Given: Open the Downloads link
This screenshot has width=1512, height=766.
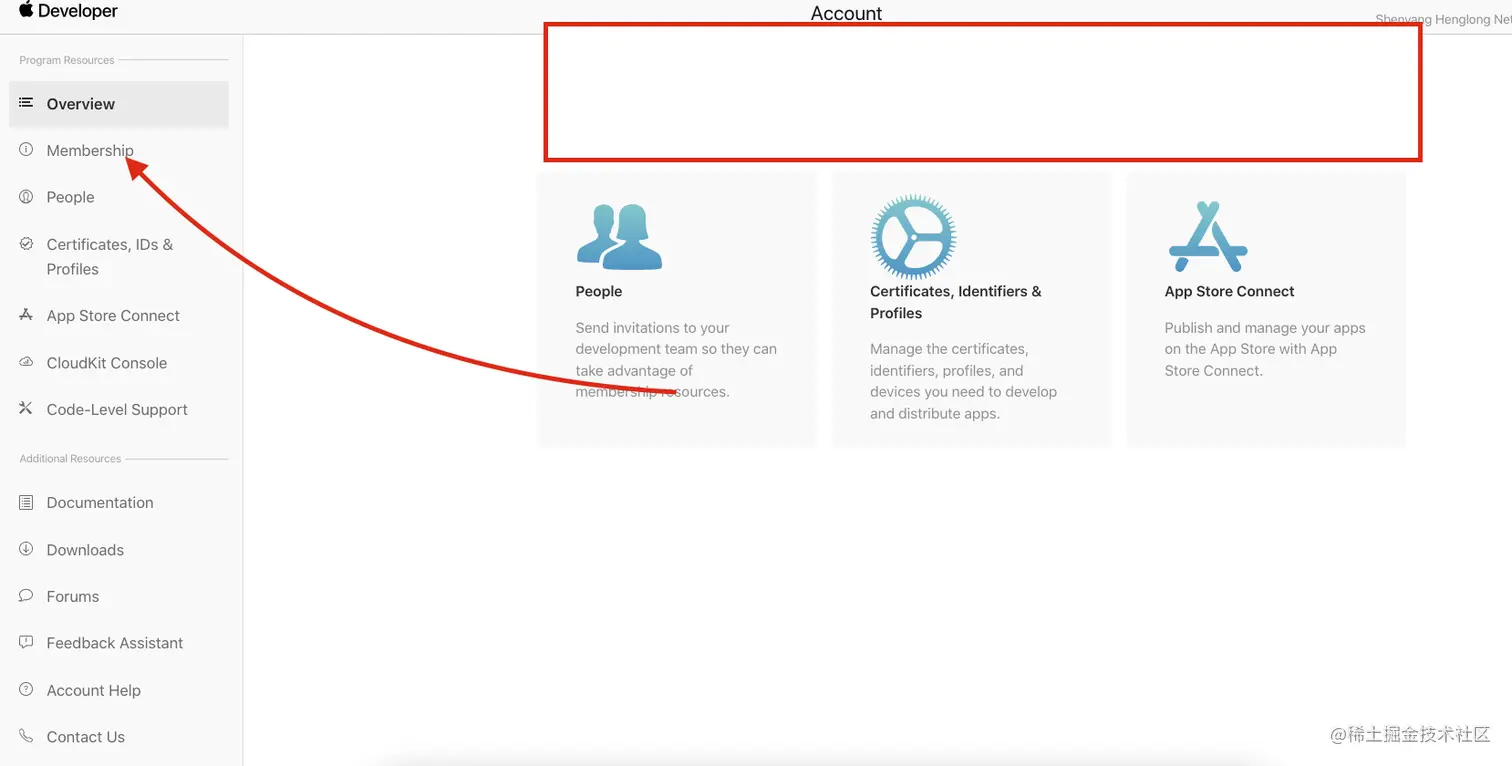Looking at the screenshot, I should click(x=85, y=550).
